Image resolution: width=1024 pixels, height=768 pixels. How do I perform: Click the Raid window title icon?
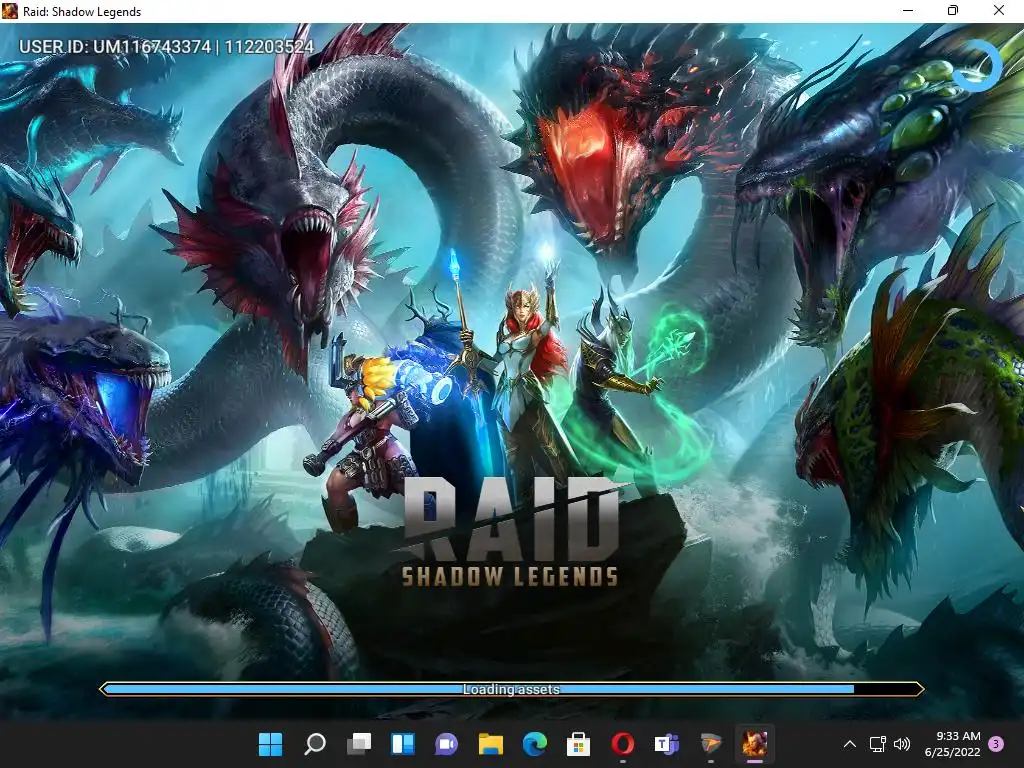click(10, 11)
